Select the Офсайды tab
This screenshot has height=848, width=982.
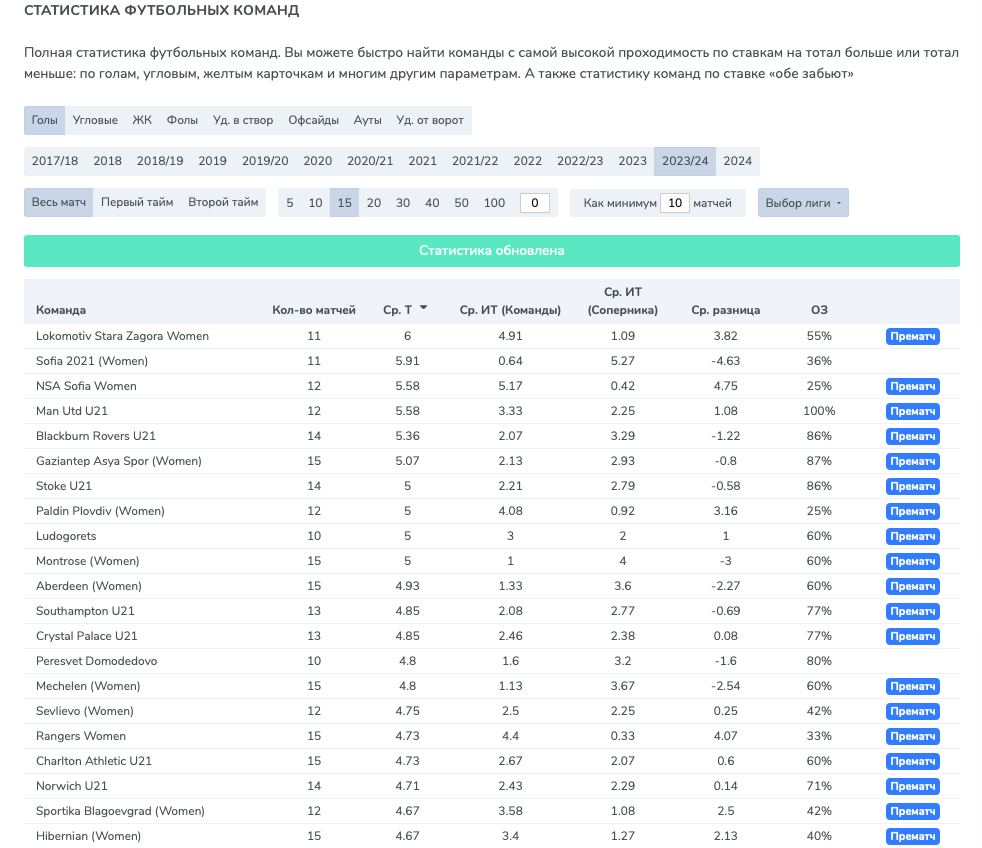pos(313,120)
